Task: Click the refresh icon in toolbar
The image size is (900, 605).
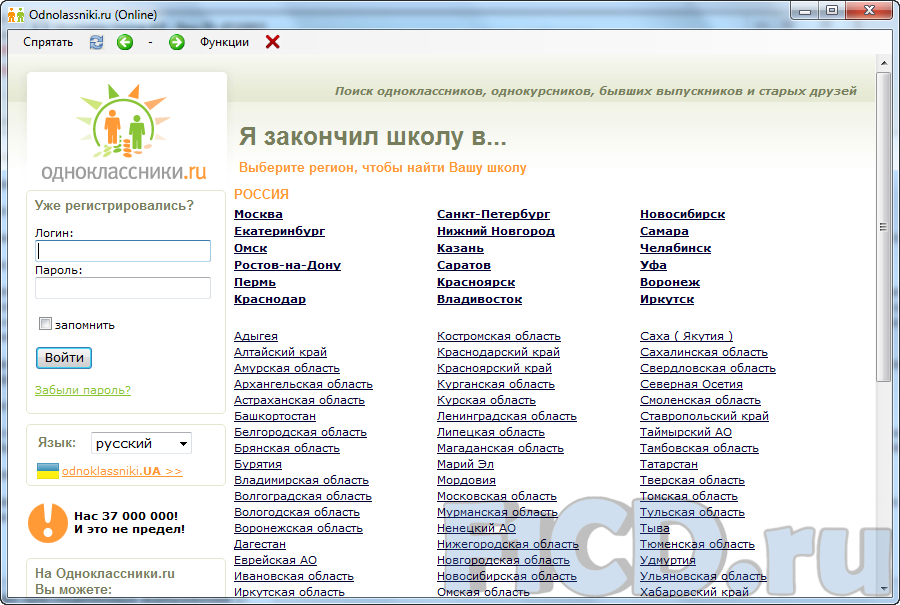Action: point(96,42)
